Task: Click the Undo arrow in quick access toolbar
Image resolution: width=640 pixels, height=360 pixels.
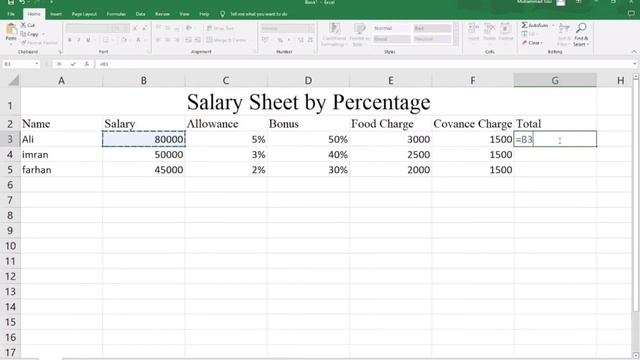Action: [22, 2]
